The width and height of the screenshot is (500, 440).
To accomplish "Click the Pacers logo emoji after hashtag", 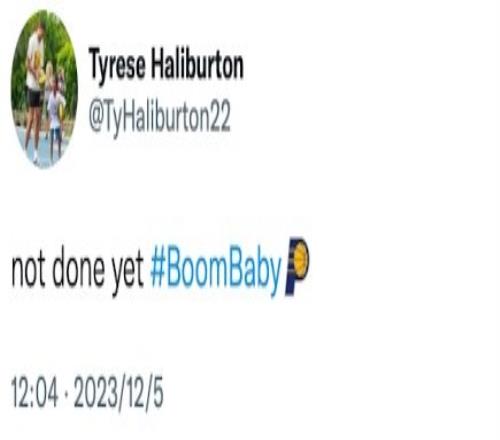I will point(297,266).
